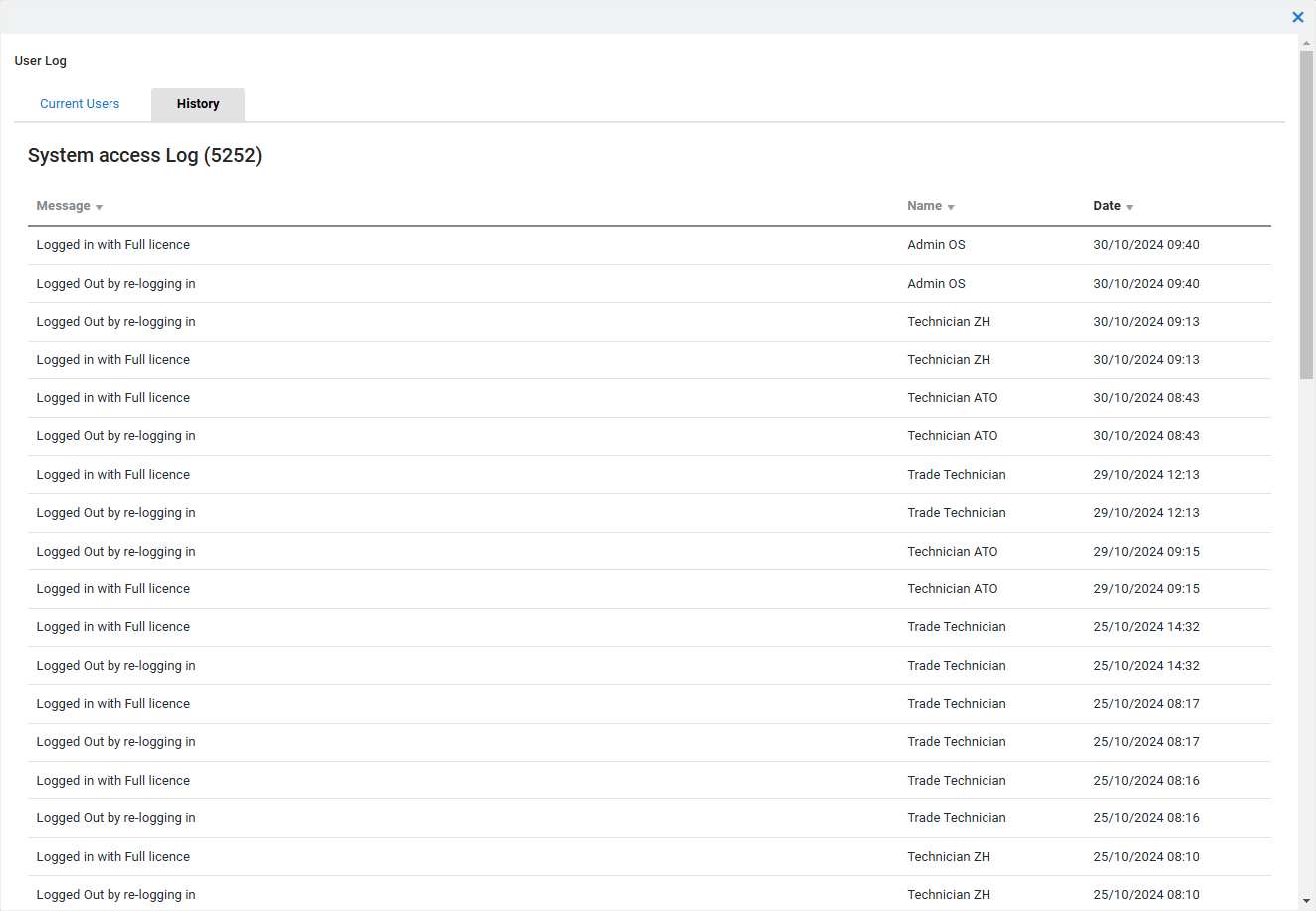The width and height of the screenshot is (1316, 911).
Task: Click Technician ZH name in 30/10/2024 login row
Action: coord(948,360)
